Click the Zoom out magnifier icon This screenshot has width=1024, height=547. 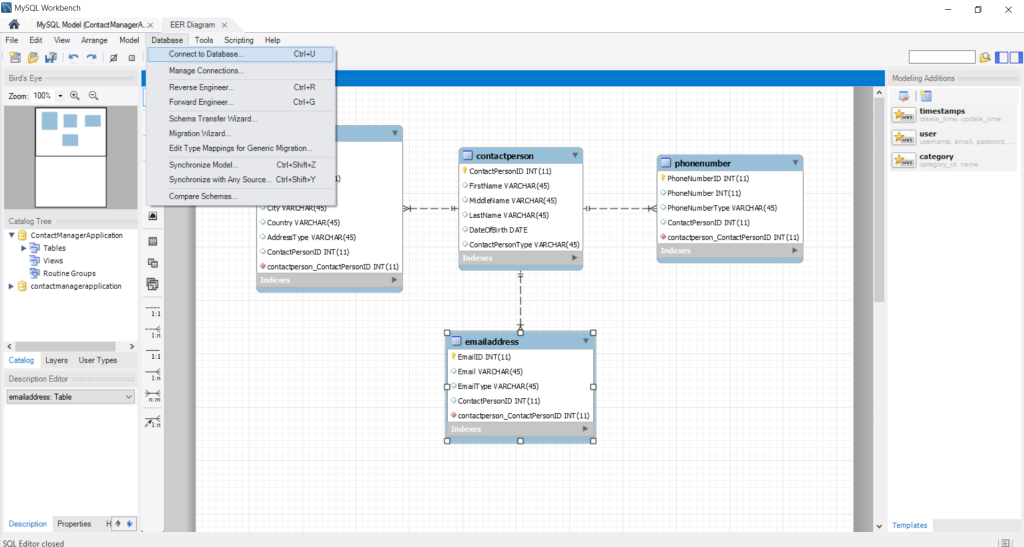(93, 95)
